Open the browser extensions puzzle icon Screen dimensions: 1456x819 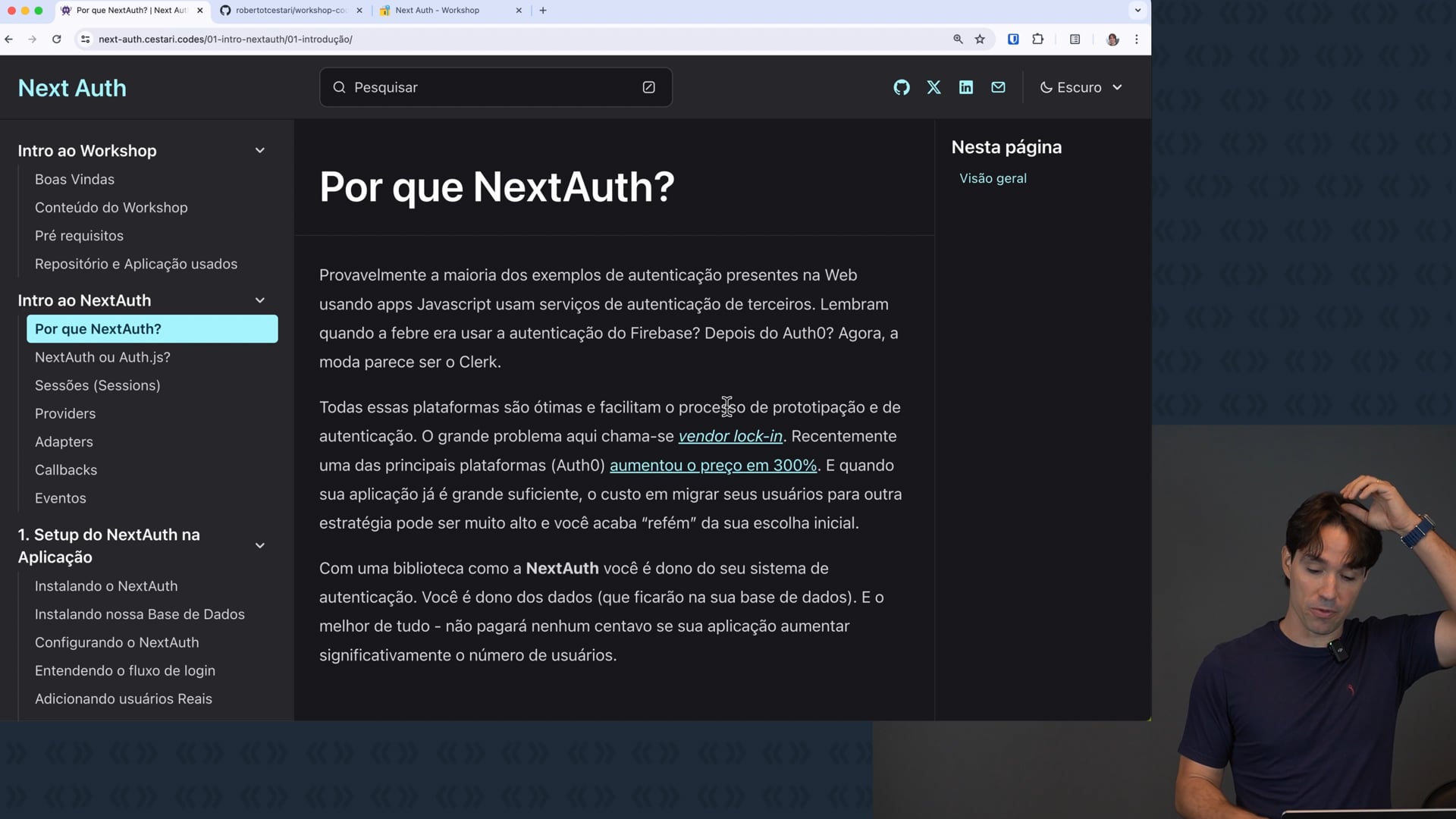[x=1038, y=39]
